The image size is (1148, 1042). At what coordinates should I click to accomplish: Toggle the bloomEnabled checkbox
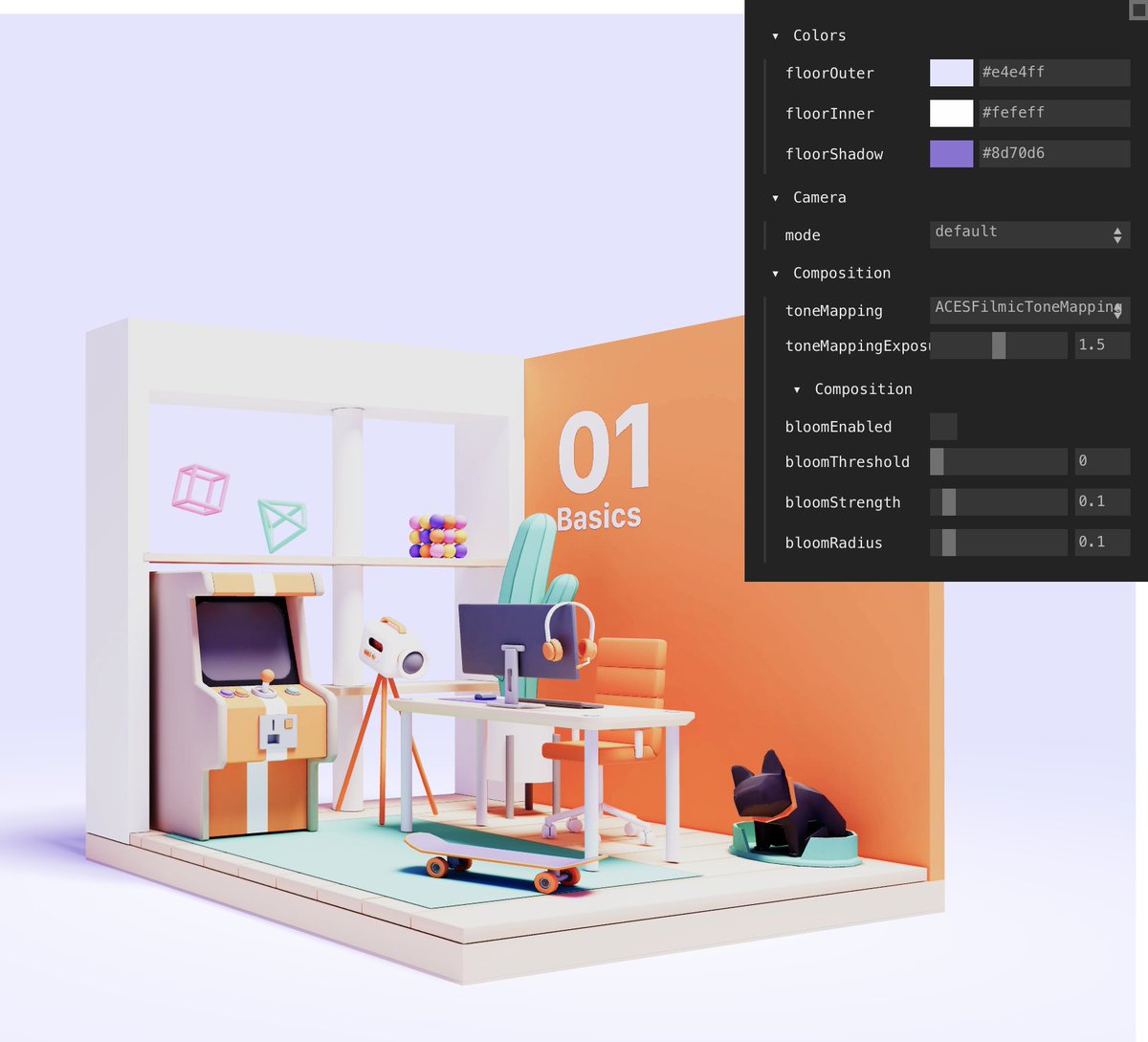[943, 427]
